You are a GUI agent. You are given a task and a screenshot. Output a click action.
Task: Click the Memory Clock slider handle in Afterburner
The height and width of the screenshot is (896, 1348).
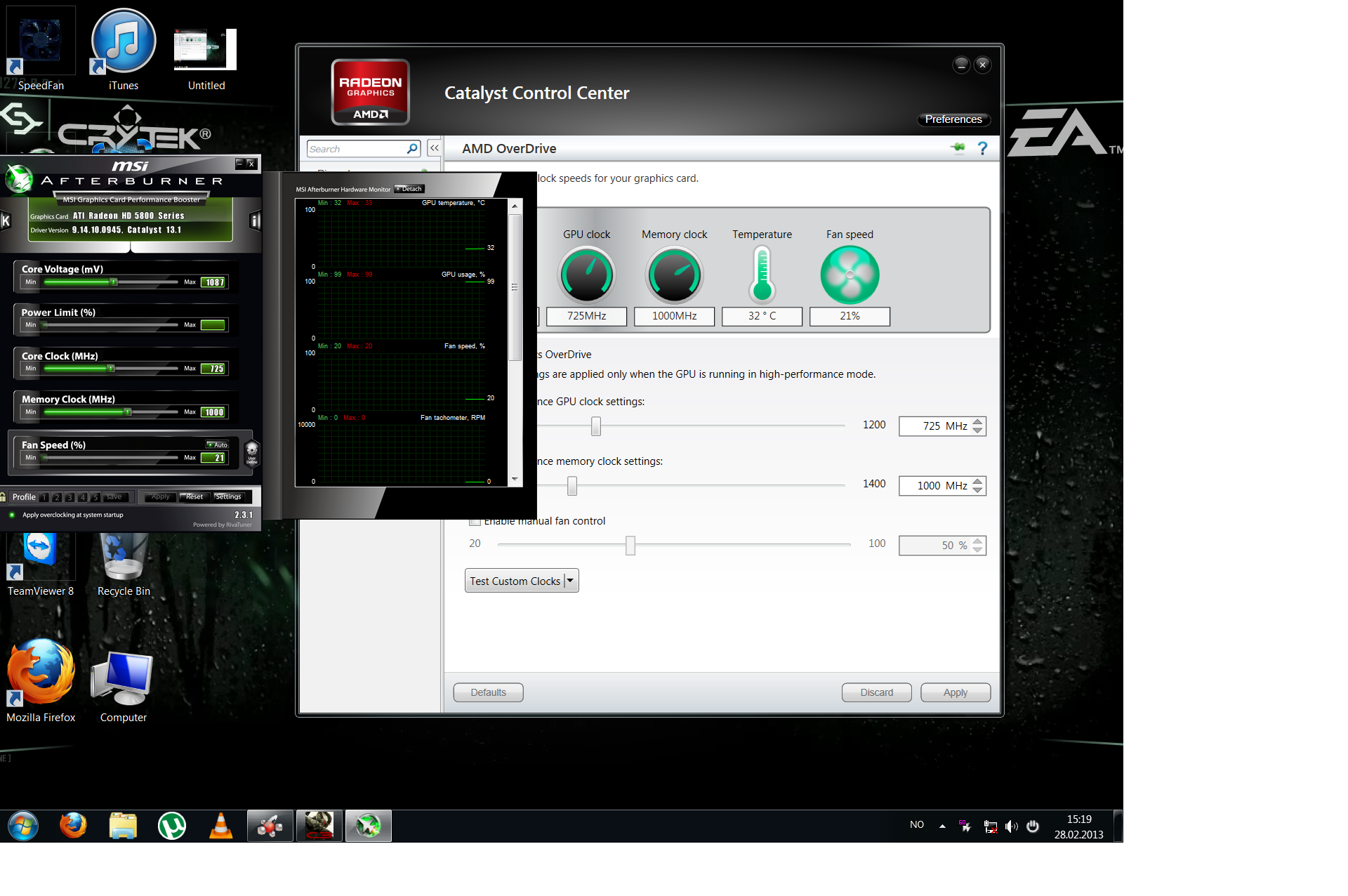point(128,412)
